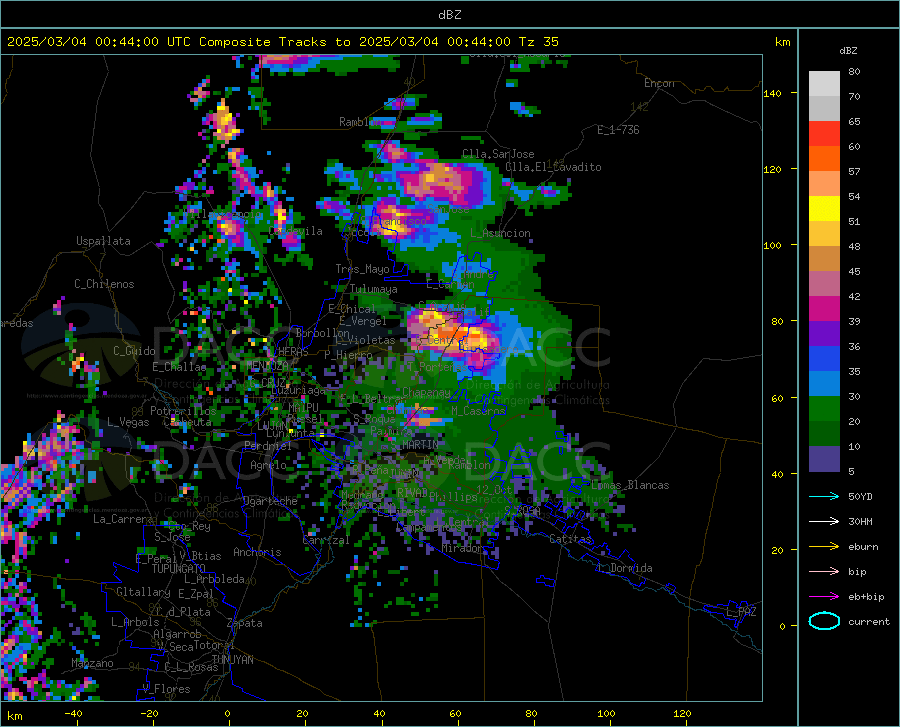Click the pink bip arrow icon
900x727 pixels.
tap(824, 572)
